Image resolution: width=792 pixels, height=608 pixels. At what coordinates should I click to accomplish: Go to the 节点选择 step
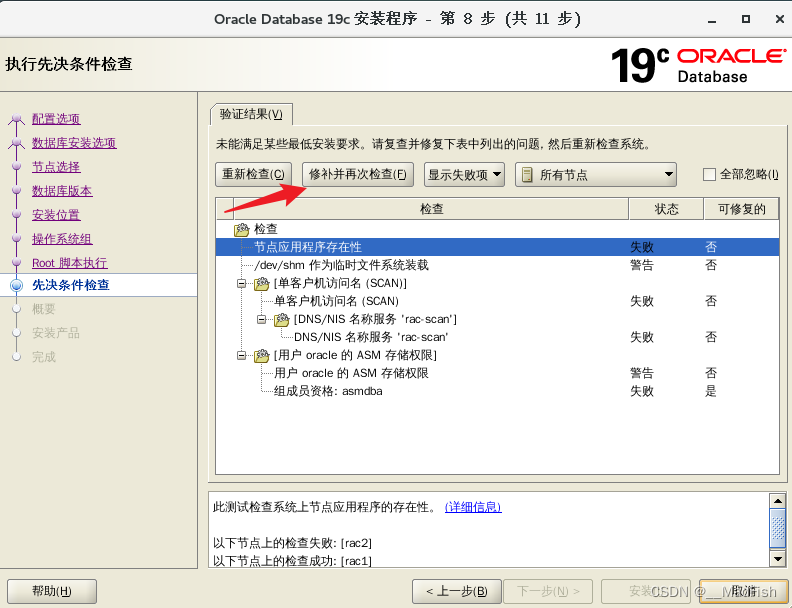pos(56,167)
